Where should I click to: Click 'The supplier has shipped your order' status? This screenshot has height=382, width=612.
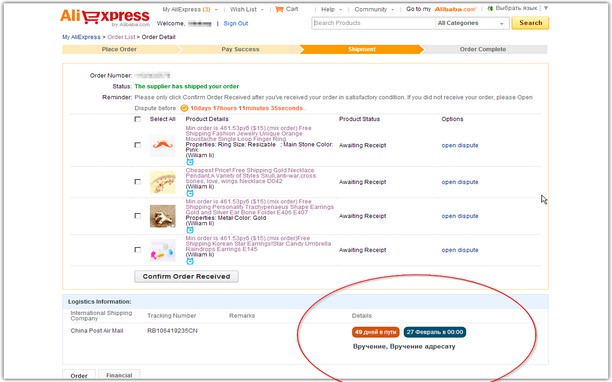pos(187,86)
